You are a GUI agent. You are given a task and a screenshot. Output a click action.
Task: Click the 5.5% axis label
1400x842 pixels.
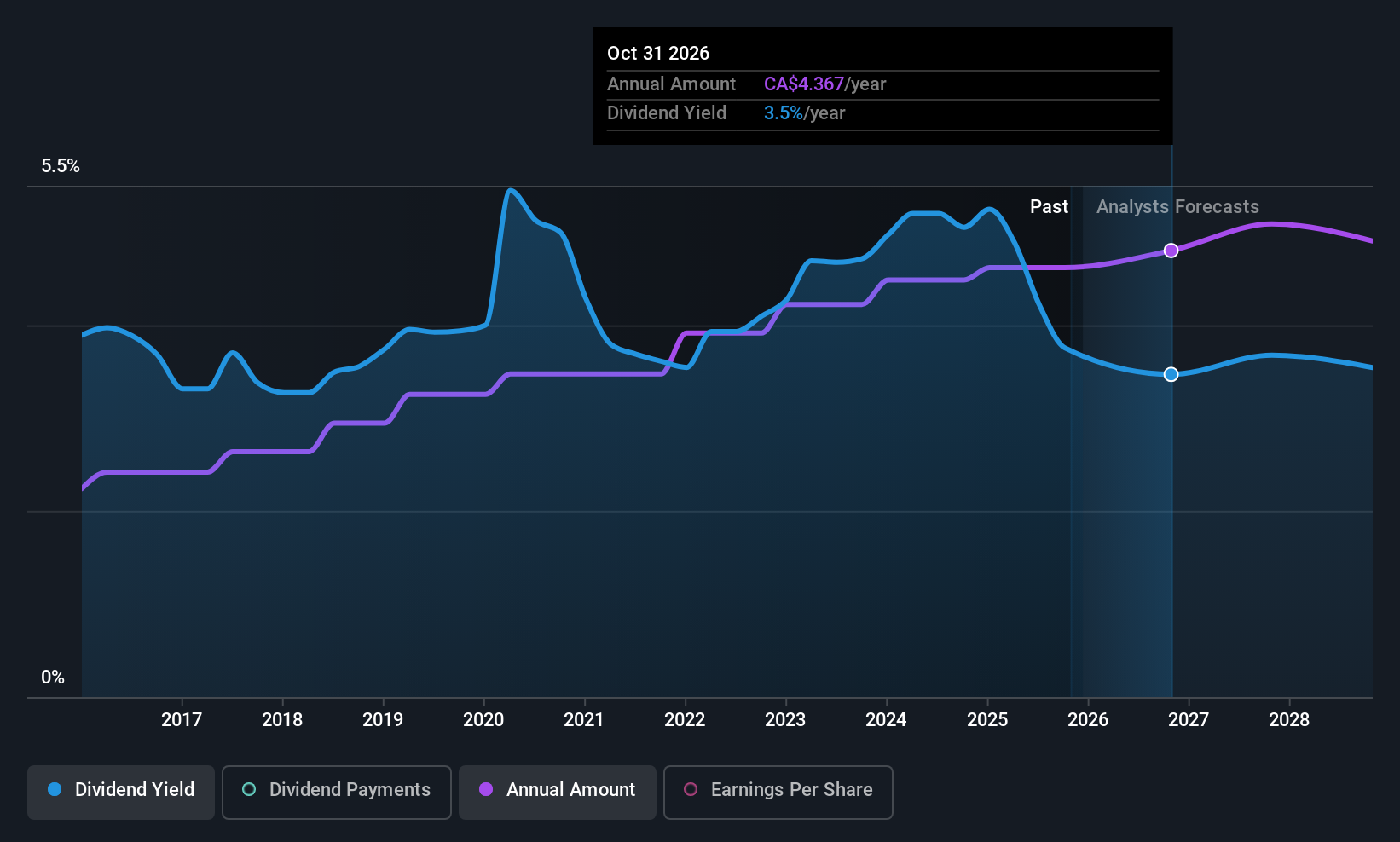tap(61, 165)
